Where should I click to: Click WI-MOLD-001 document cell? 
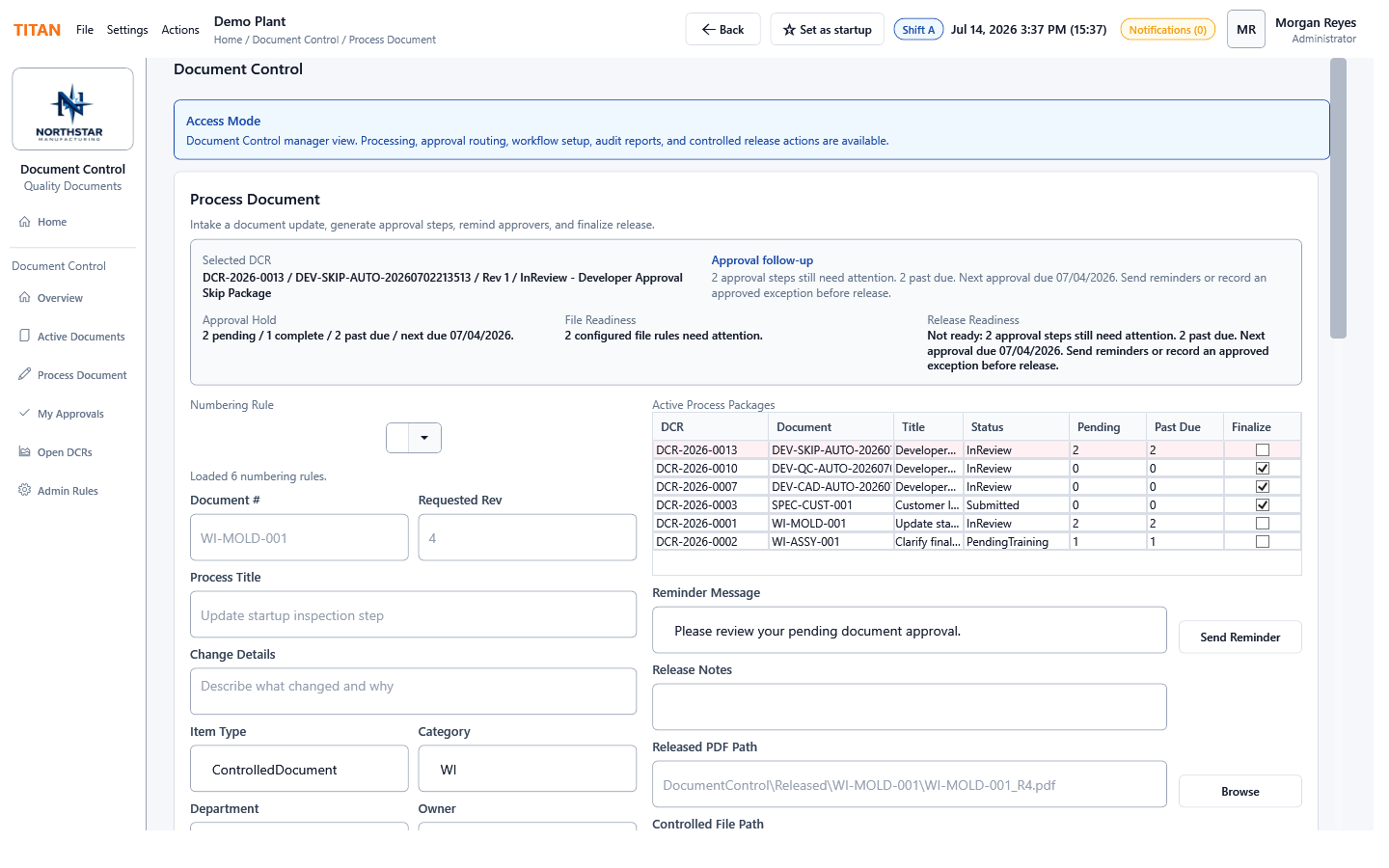pos(831,524)
